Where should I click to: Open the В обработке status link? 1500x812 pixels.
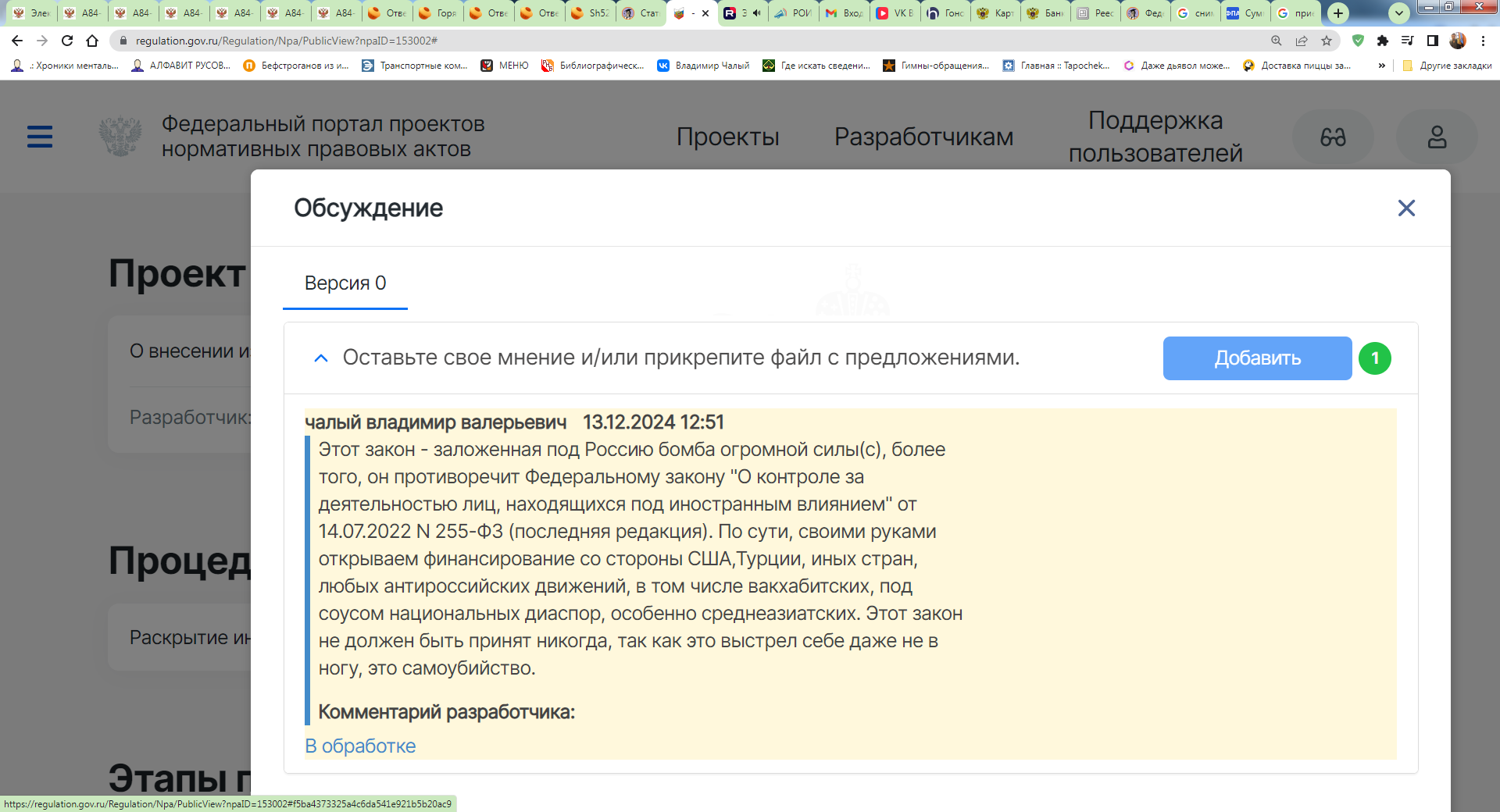360,746
